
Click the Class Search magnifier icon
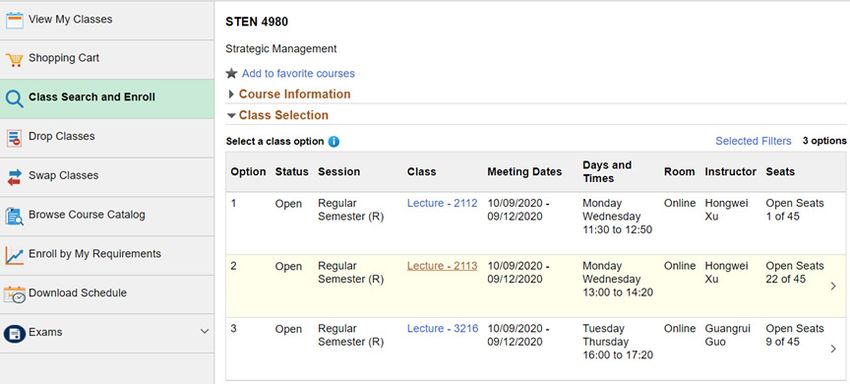click(14, 99)
